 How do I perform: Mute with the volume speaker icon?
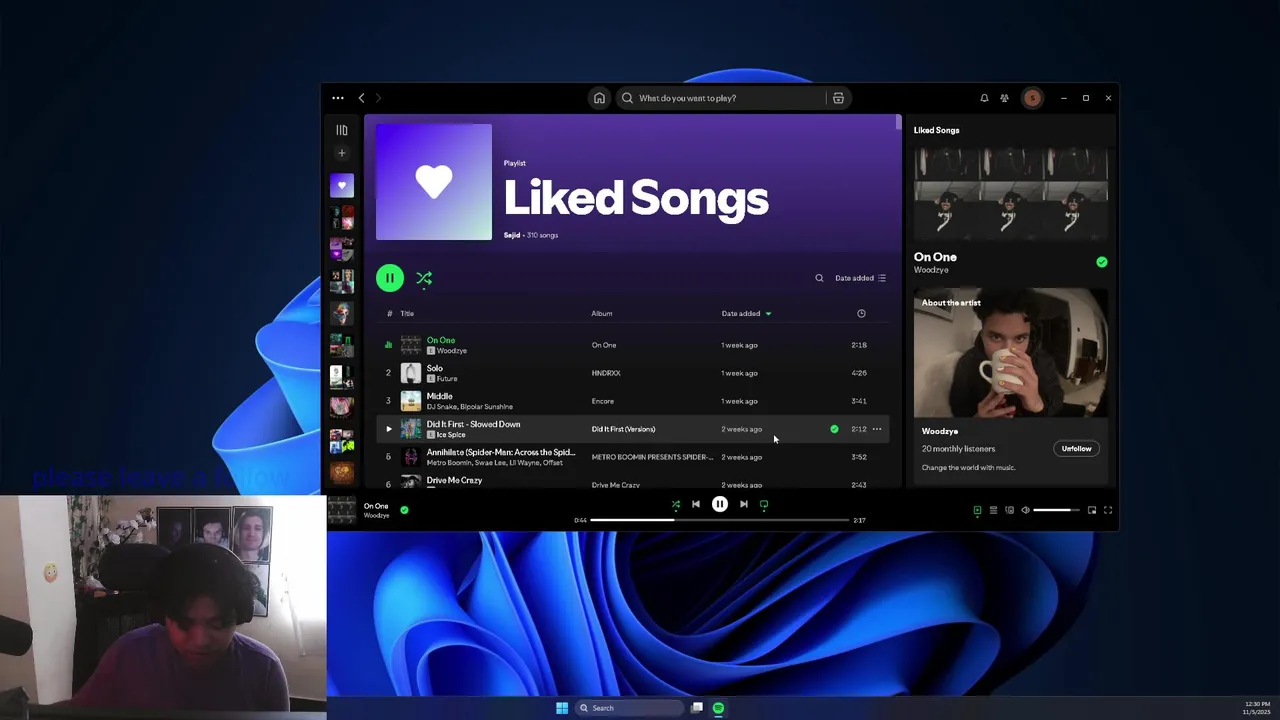(x=1025, y=510)
